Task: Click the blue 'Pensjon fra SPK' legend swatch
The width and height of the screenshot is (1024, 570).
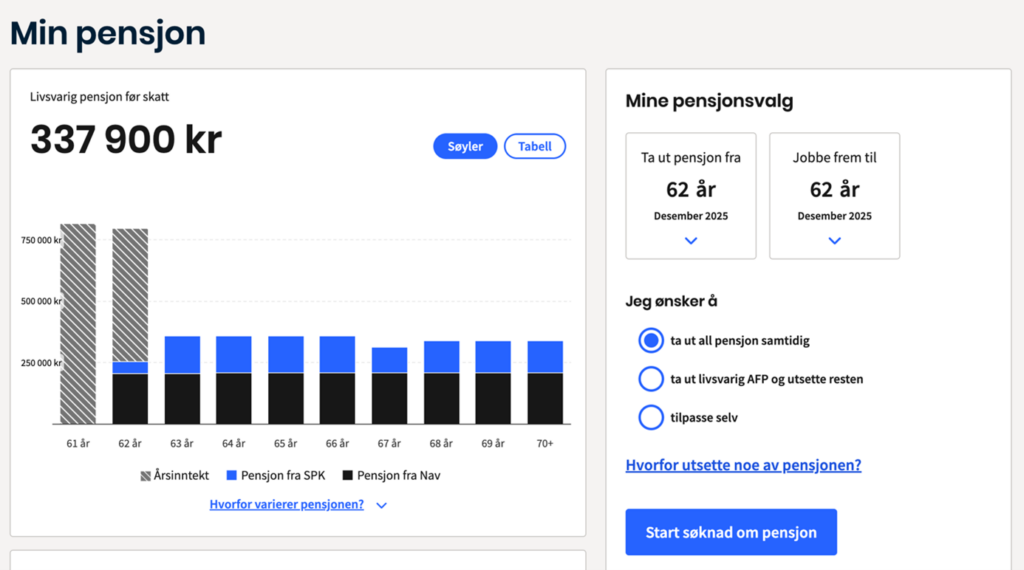Action: [231, 475]
